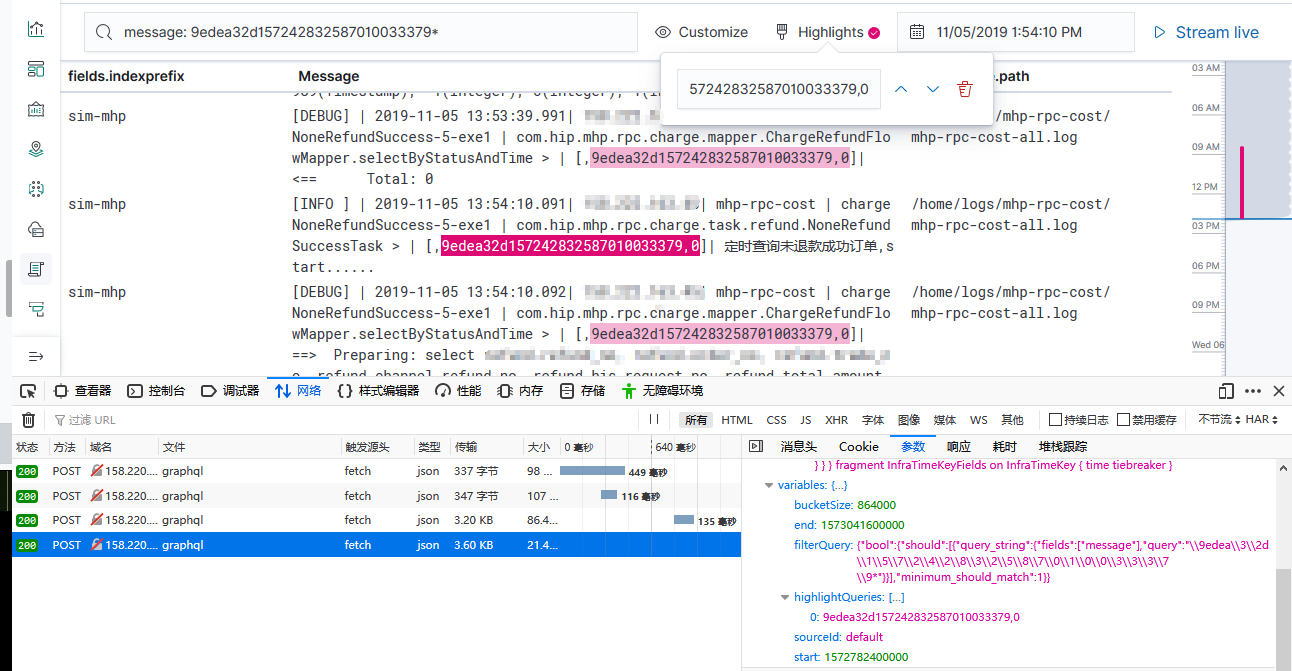Select the date time 11/05/2019 1:54:10 PM
Screen dimensions: 1292x671
click(1009, 32)
